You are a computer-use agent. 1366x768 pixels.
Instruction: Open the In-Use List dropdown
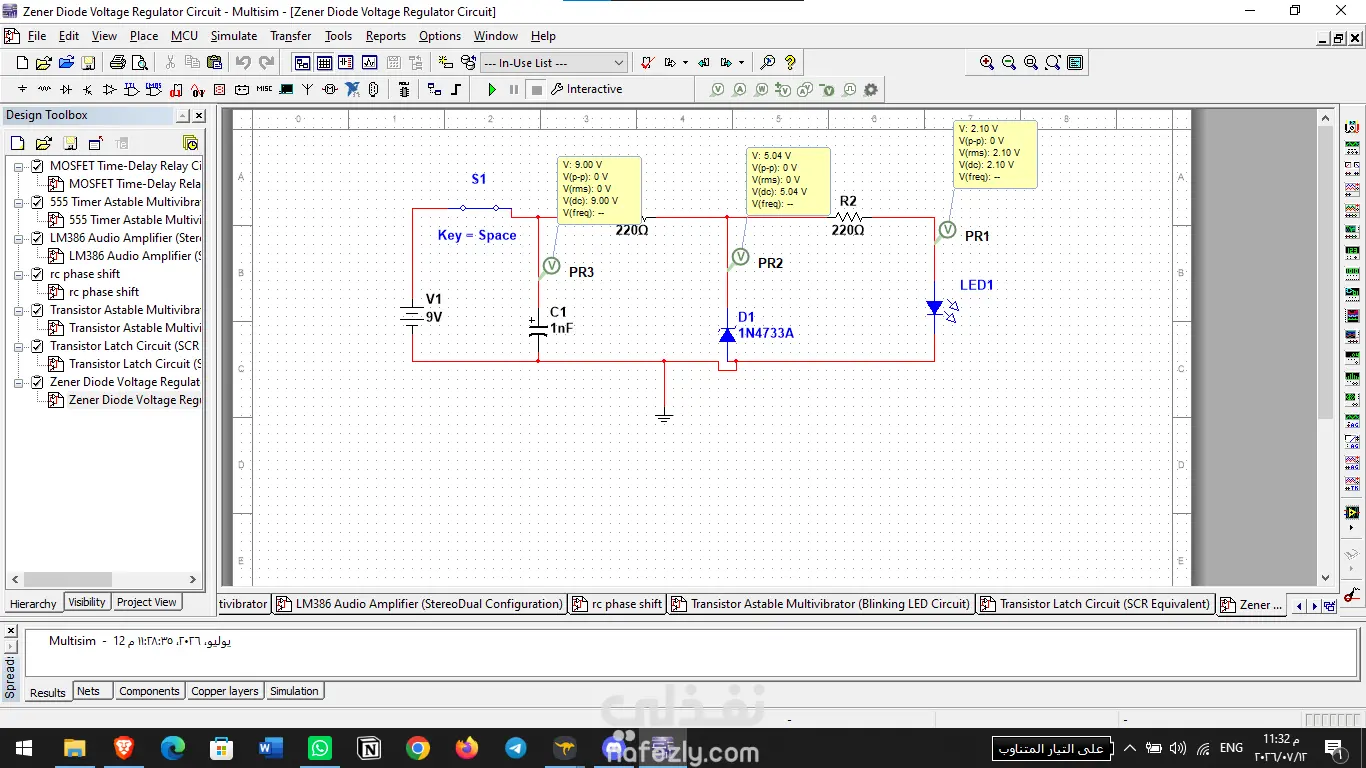[554, 62]
